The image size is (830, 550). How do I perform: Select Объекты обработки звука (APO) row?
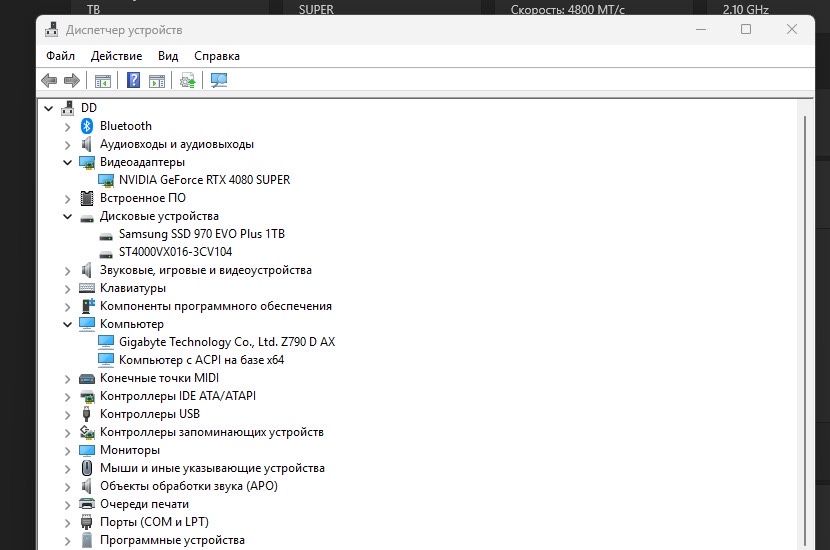click(188, 486)
